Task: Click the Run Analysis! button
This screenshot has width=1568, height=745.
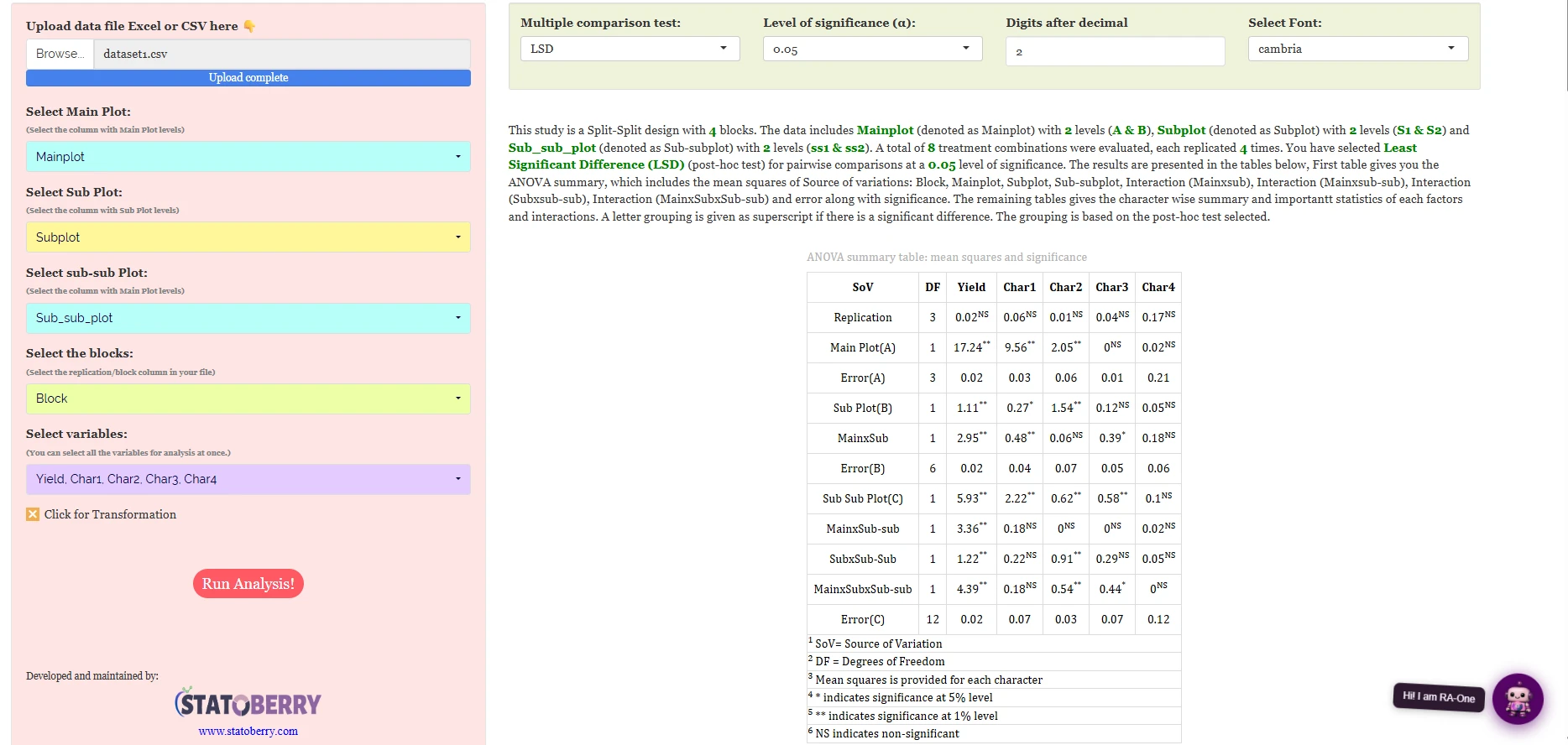Action: point(248,584)
